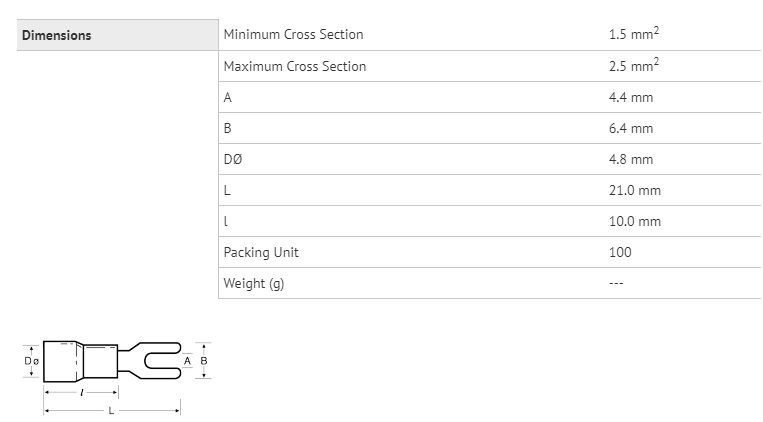Click the 4.8 mm diameter value
Image resolution: width=763 pixels, height=422 pixels.
631,159
